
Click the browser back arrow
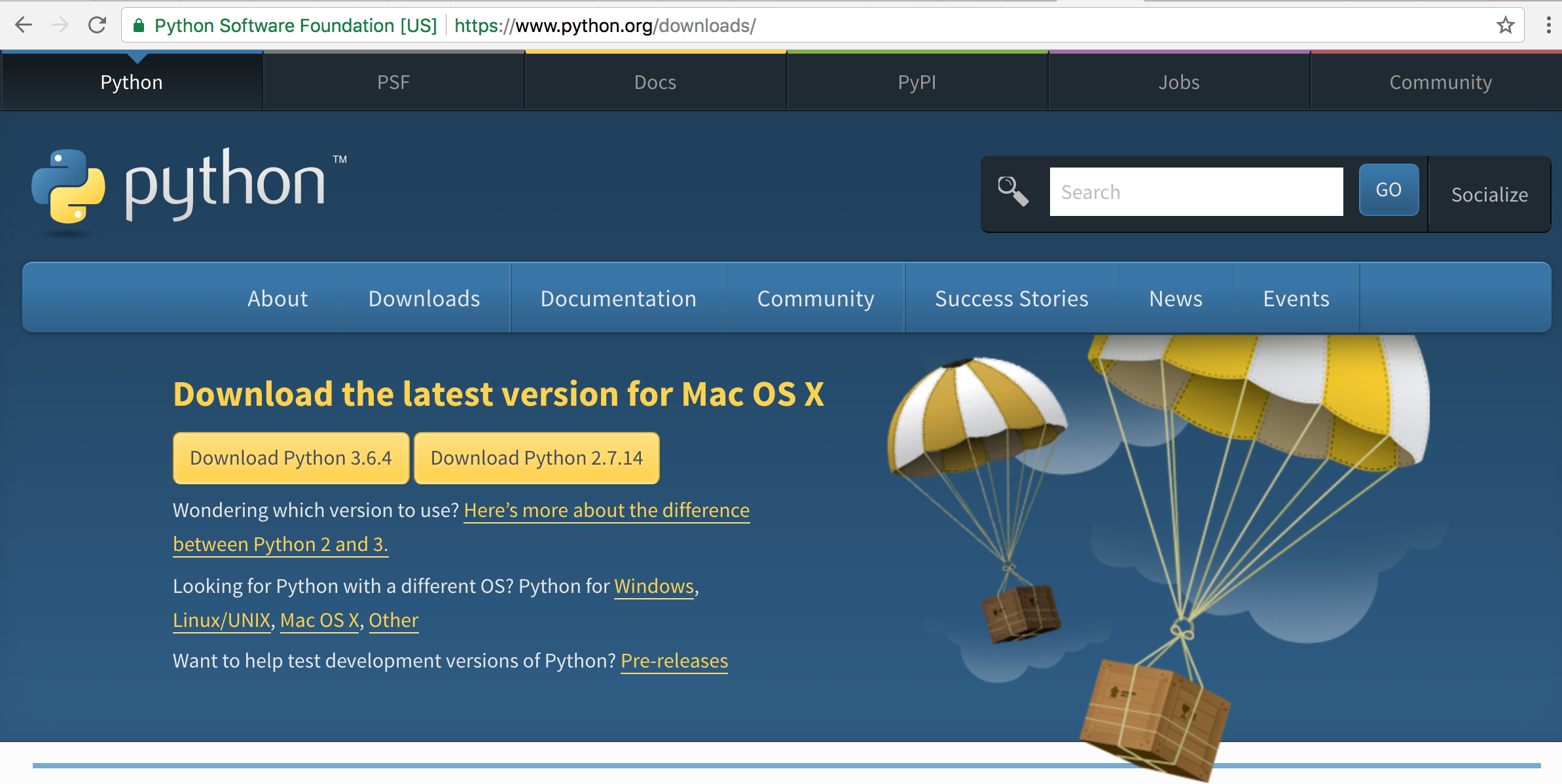24,26
